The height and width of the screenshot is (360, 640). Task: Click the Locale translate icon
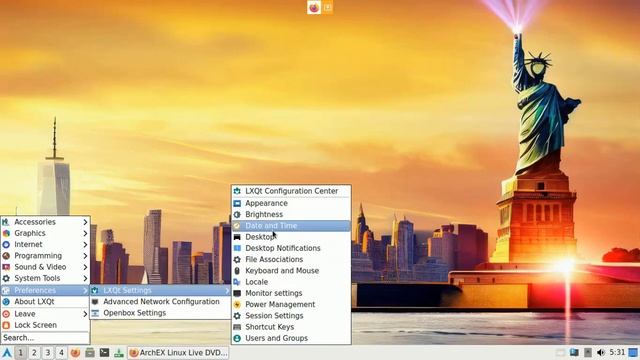click(x=237, y=282)
